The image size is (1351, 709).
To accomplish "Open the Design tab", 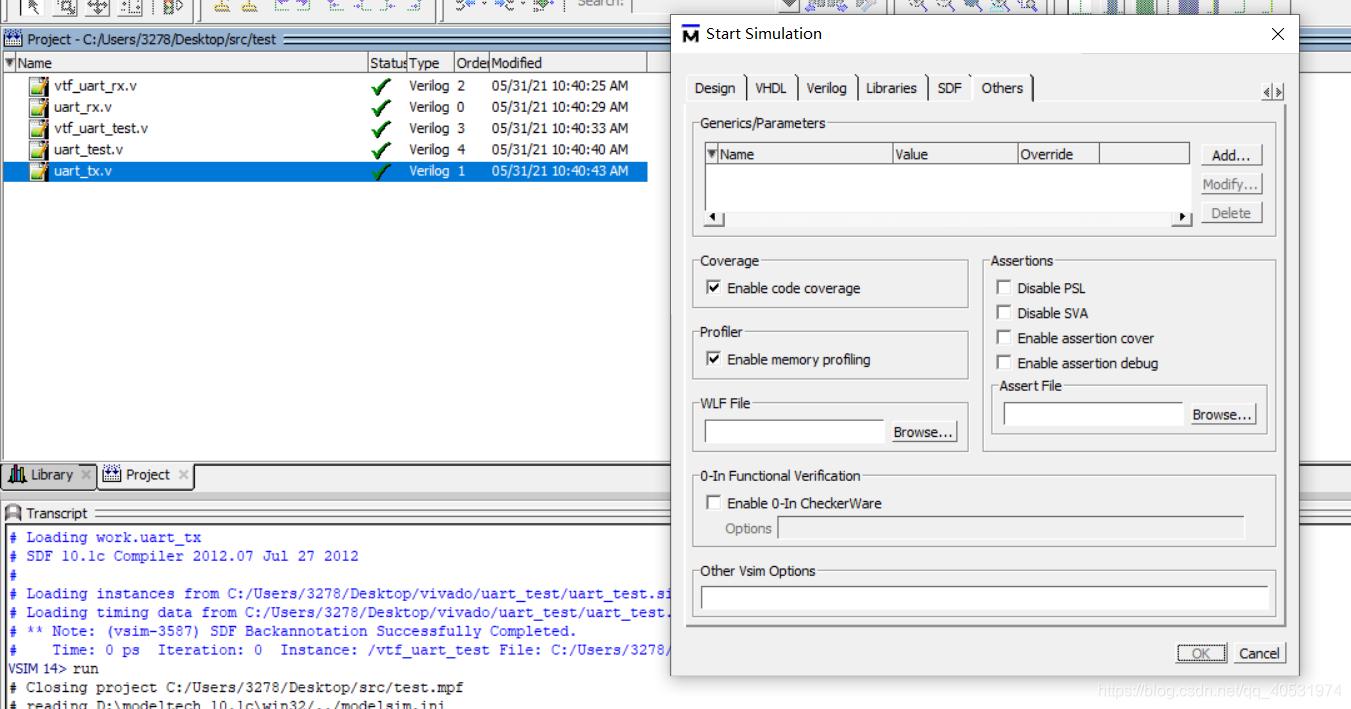I will (x=715, y=88).
